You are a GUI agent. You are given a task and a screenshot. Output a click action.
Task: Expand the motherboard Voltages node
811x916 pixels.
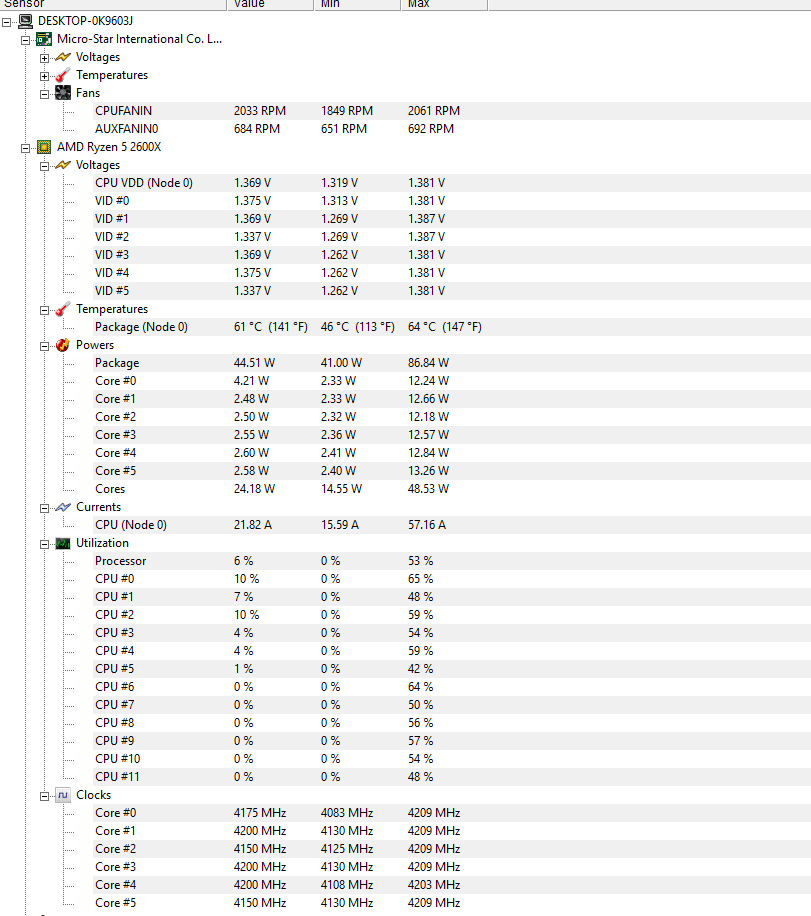tap(44, 58)
